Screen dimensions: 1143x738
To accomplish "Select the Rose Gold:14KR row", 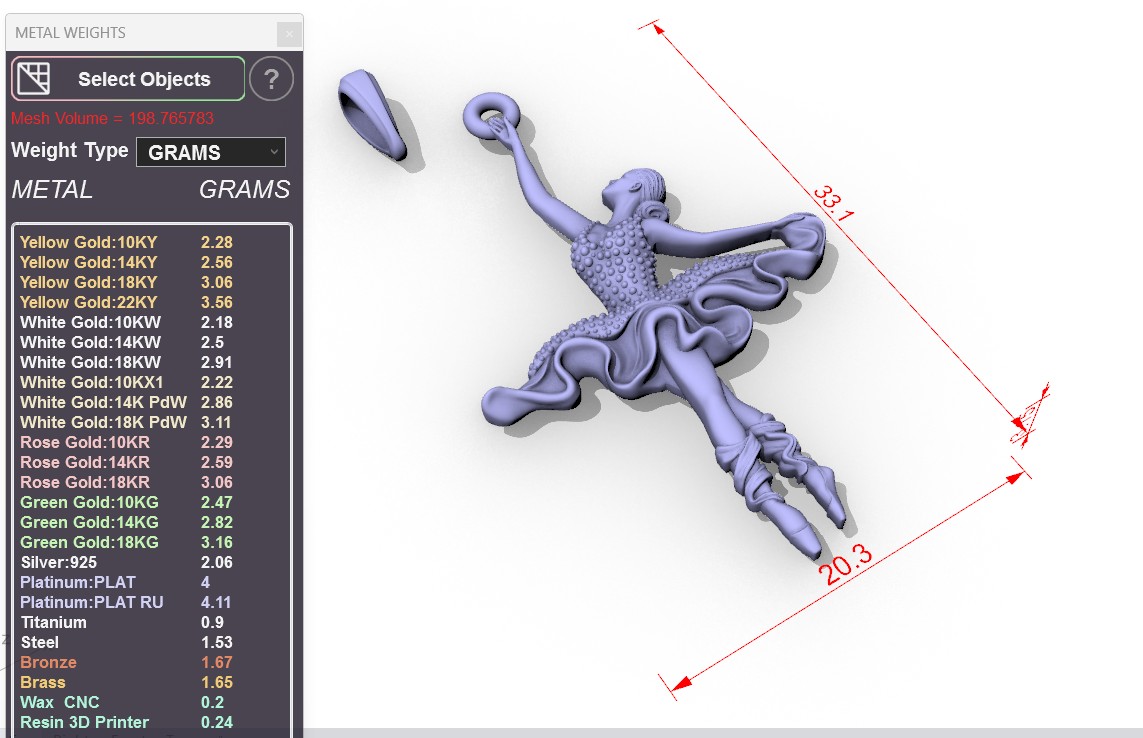I will 152,462.
